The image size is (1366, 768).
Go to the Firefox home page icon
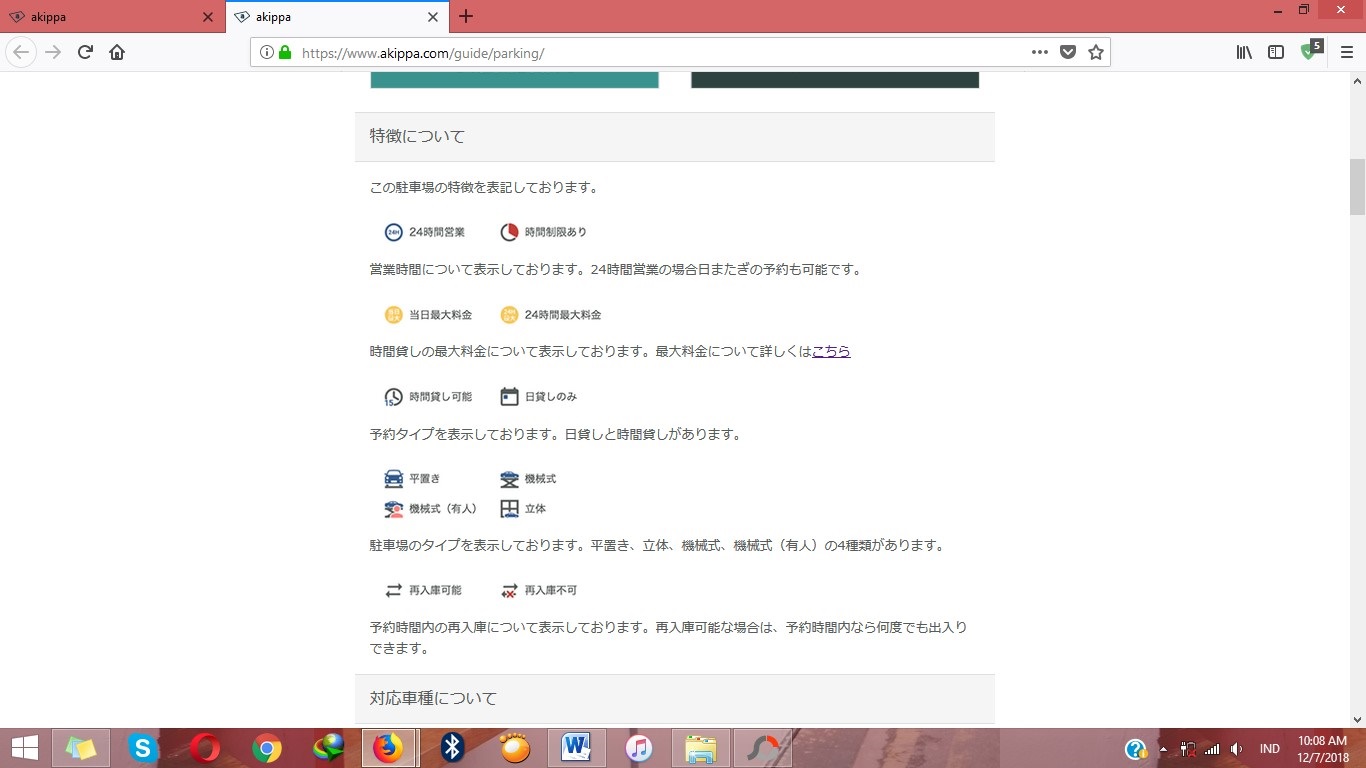[117, 53]
